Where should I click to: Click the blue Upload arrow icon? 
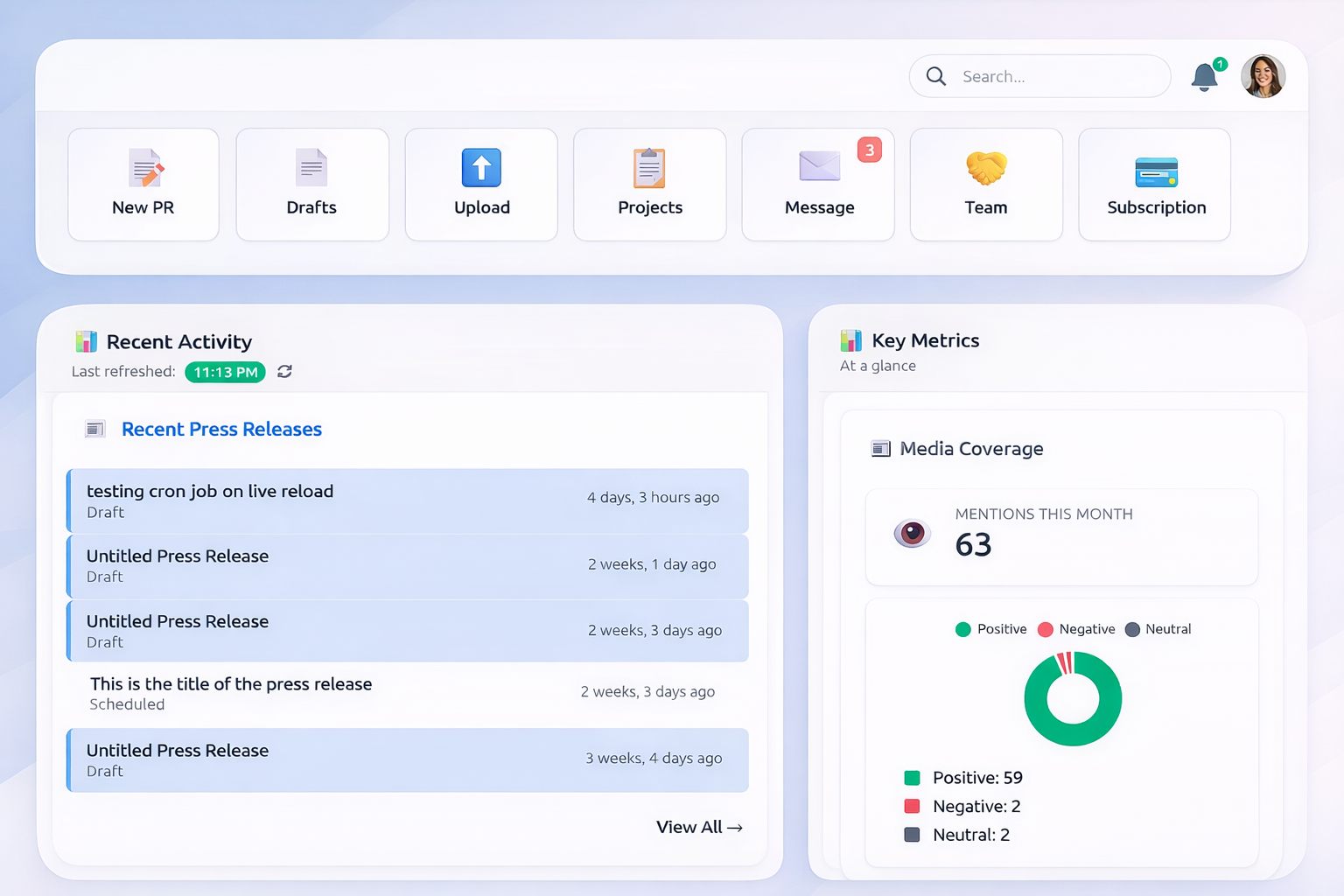coord(481,168)
